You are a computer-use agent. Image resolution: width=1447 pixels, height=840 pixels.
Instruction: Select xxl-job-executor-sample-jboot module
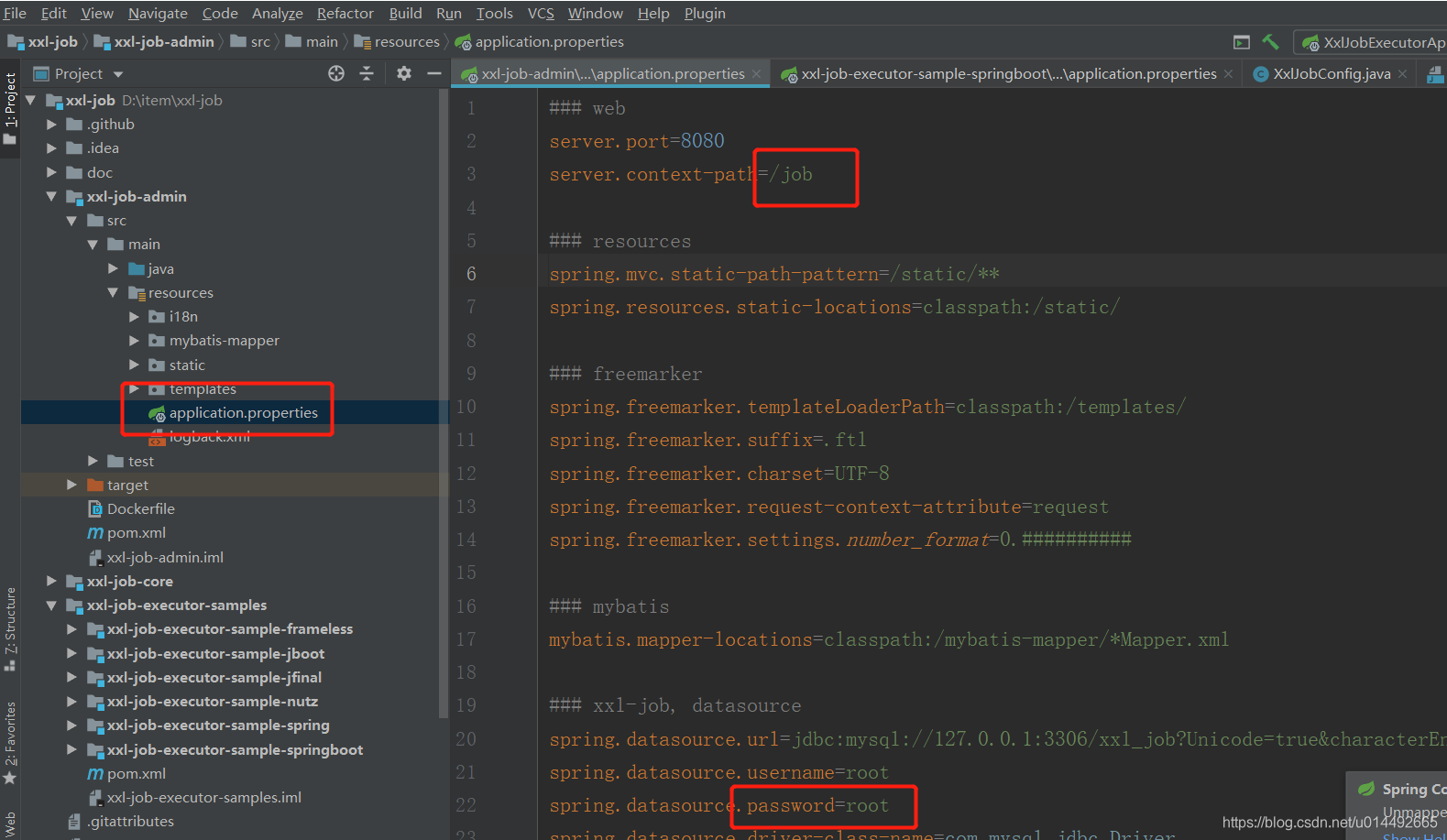click(x=215, y=654)
